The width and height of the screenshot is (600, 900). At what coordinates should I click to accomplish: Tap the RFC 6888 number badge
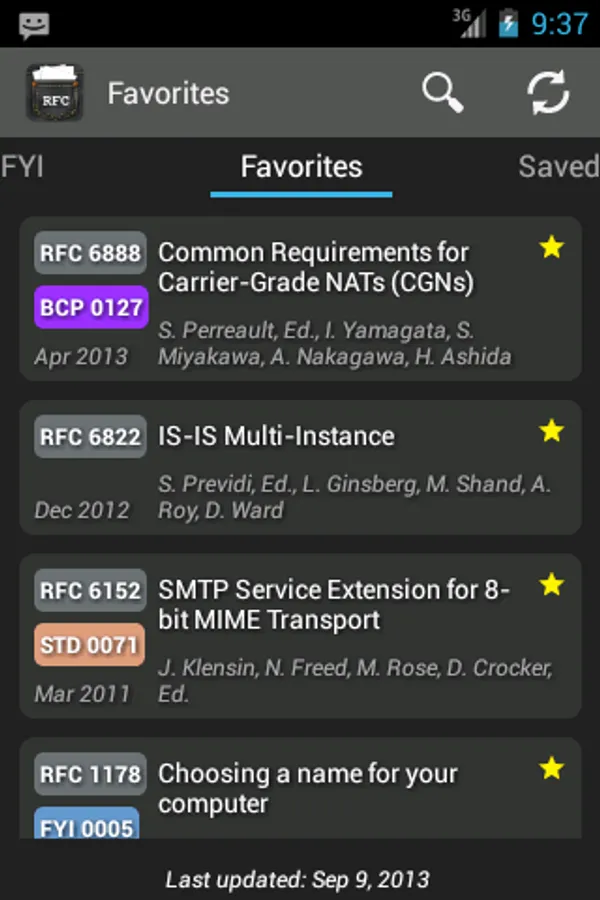click(x=90, y=253)
